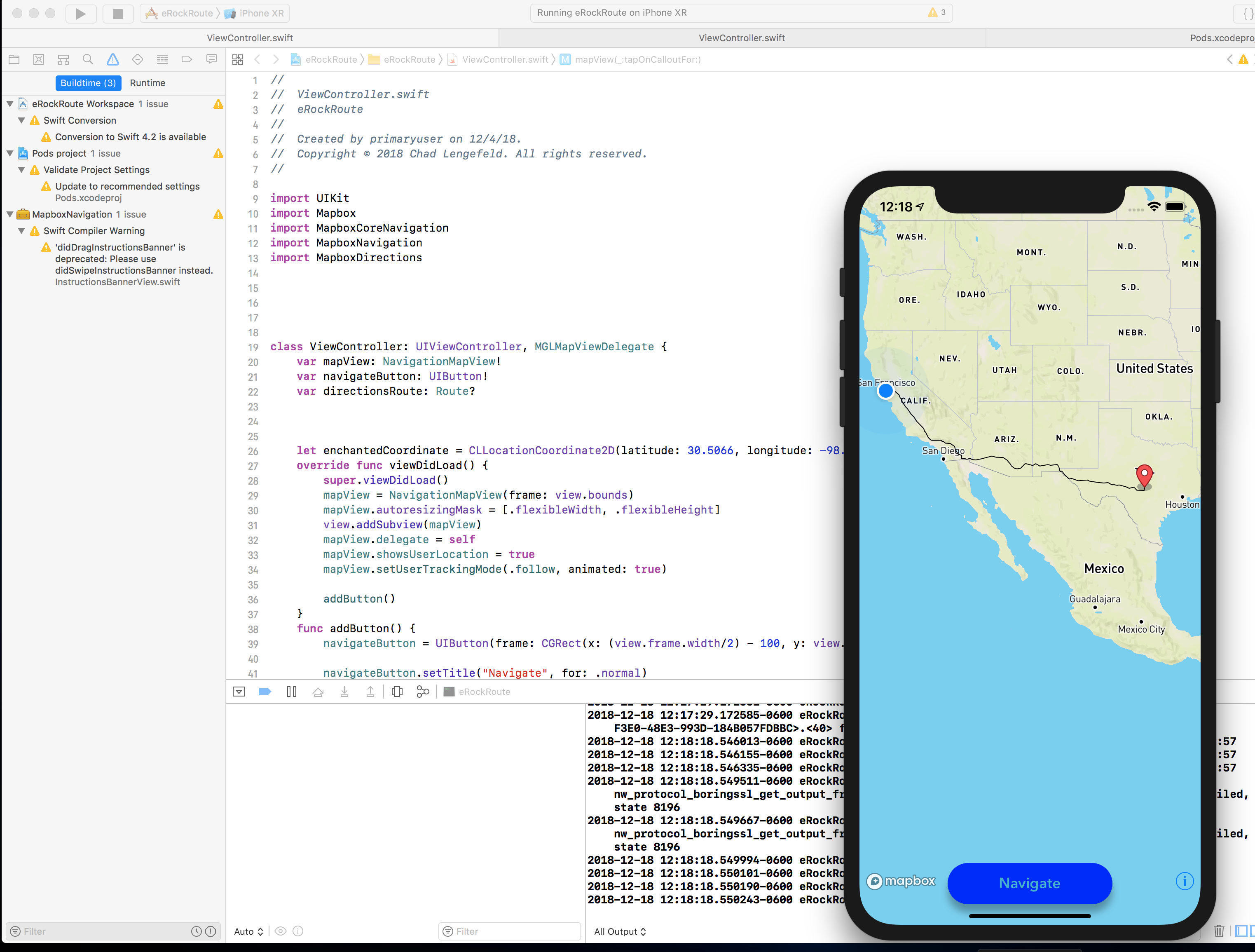Viewport: 1255px width, 952px height.
Task: Click the filter input field icon
Action: [14, 931]
